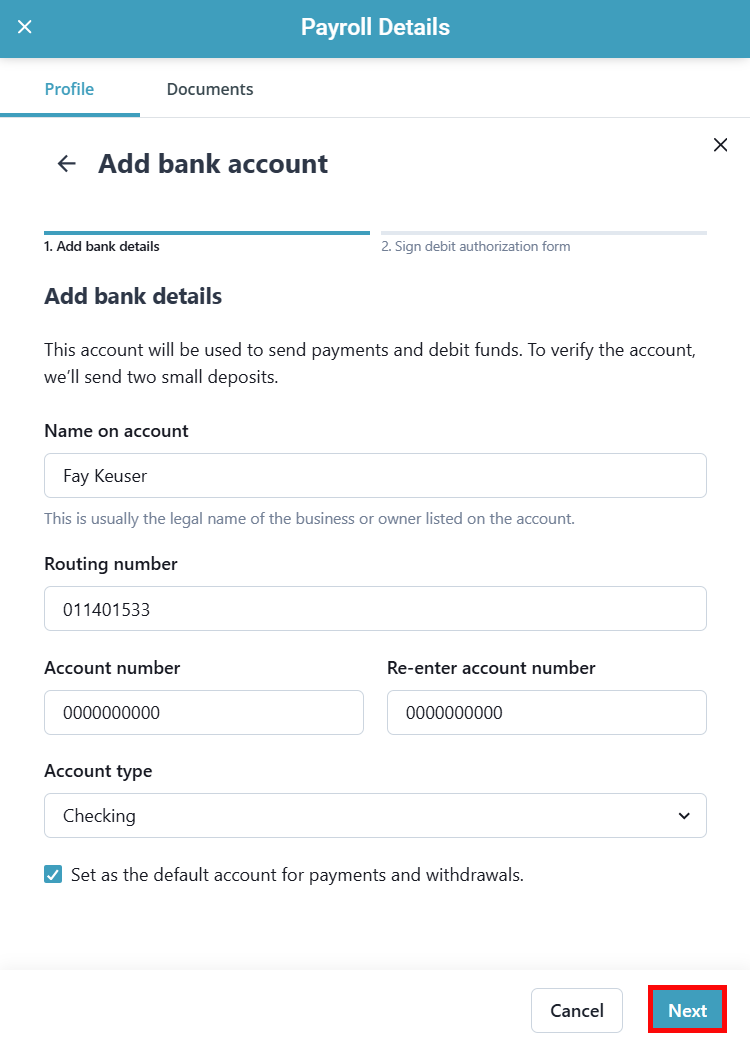Image resolution: width=750 pixels, height=1047 pixels.
Task: Click into the Routing number field
Action: 375,609
